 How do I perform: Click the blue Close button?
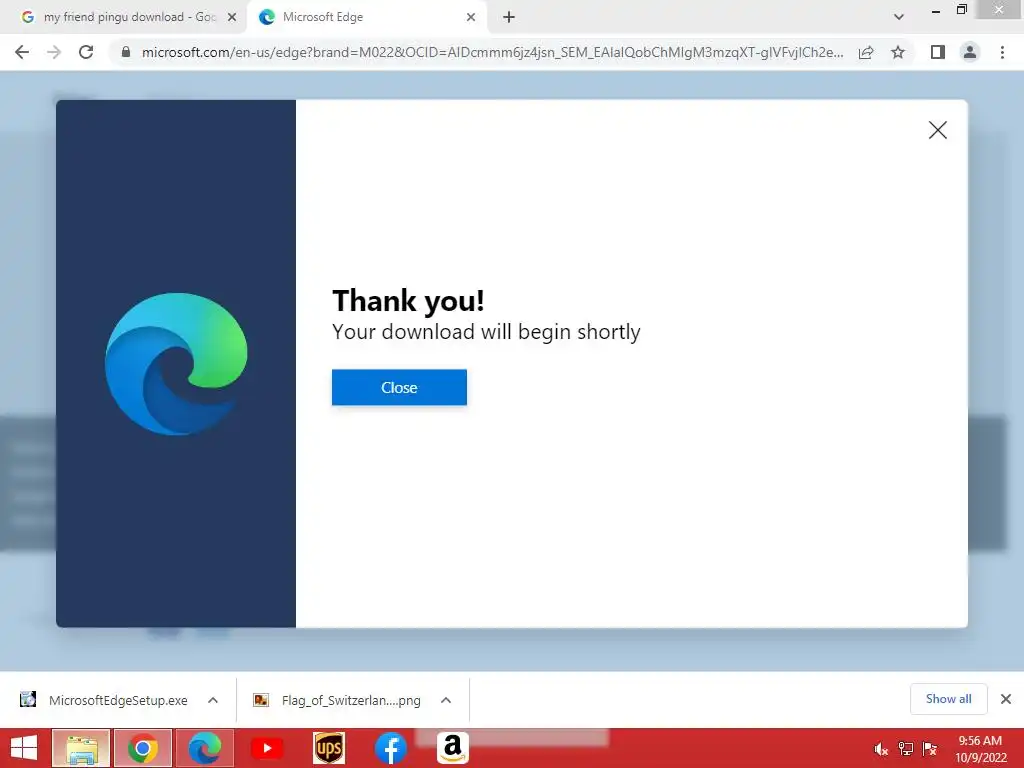399,387
